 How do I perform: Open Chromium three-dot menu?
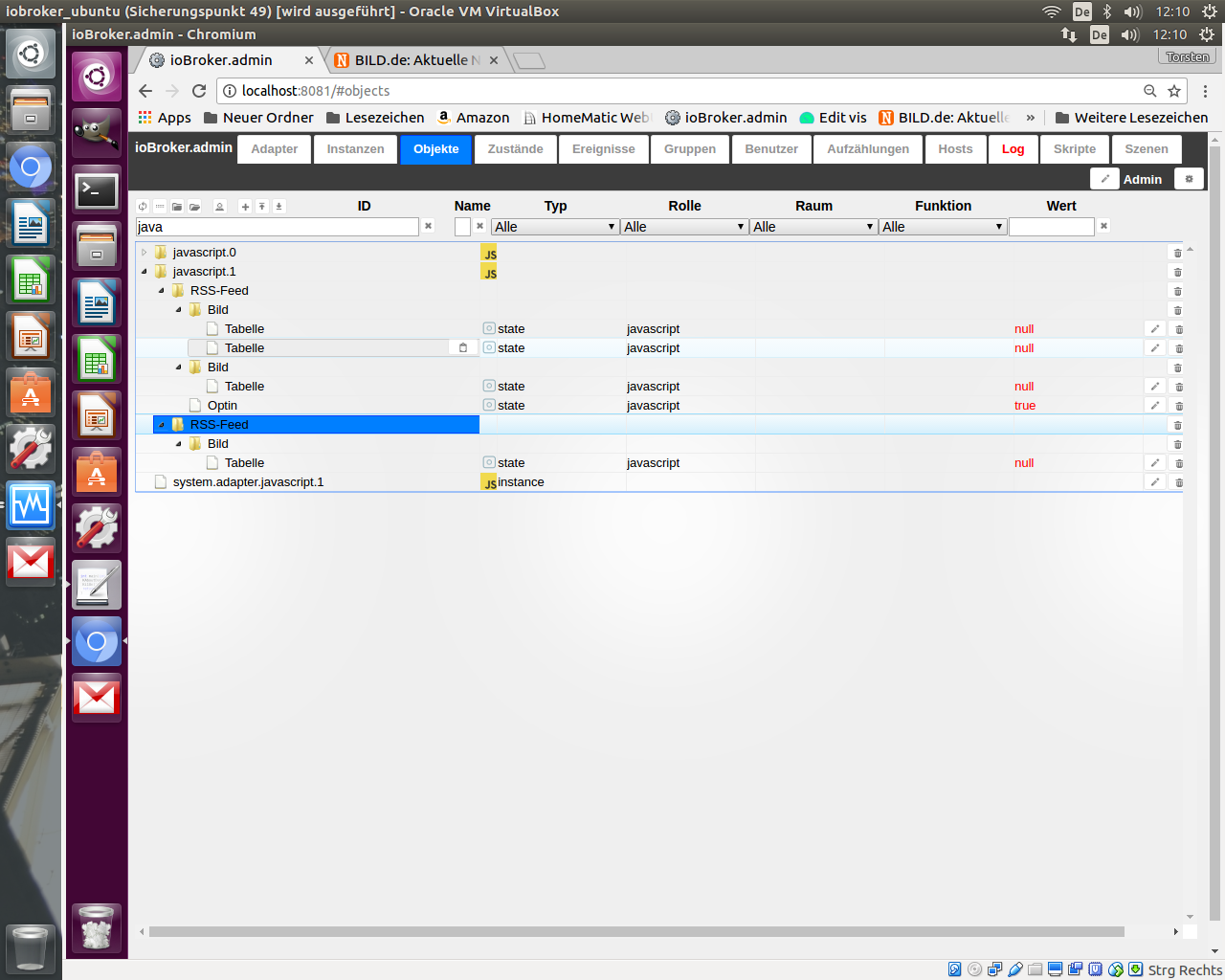tap(1206, 91)
